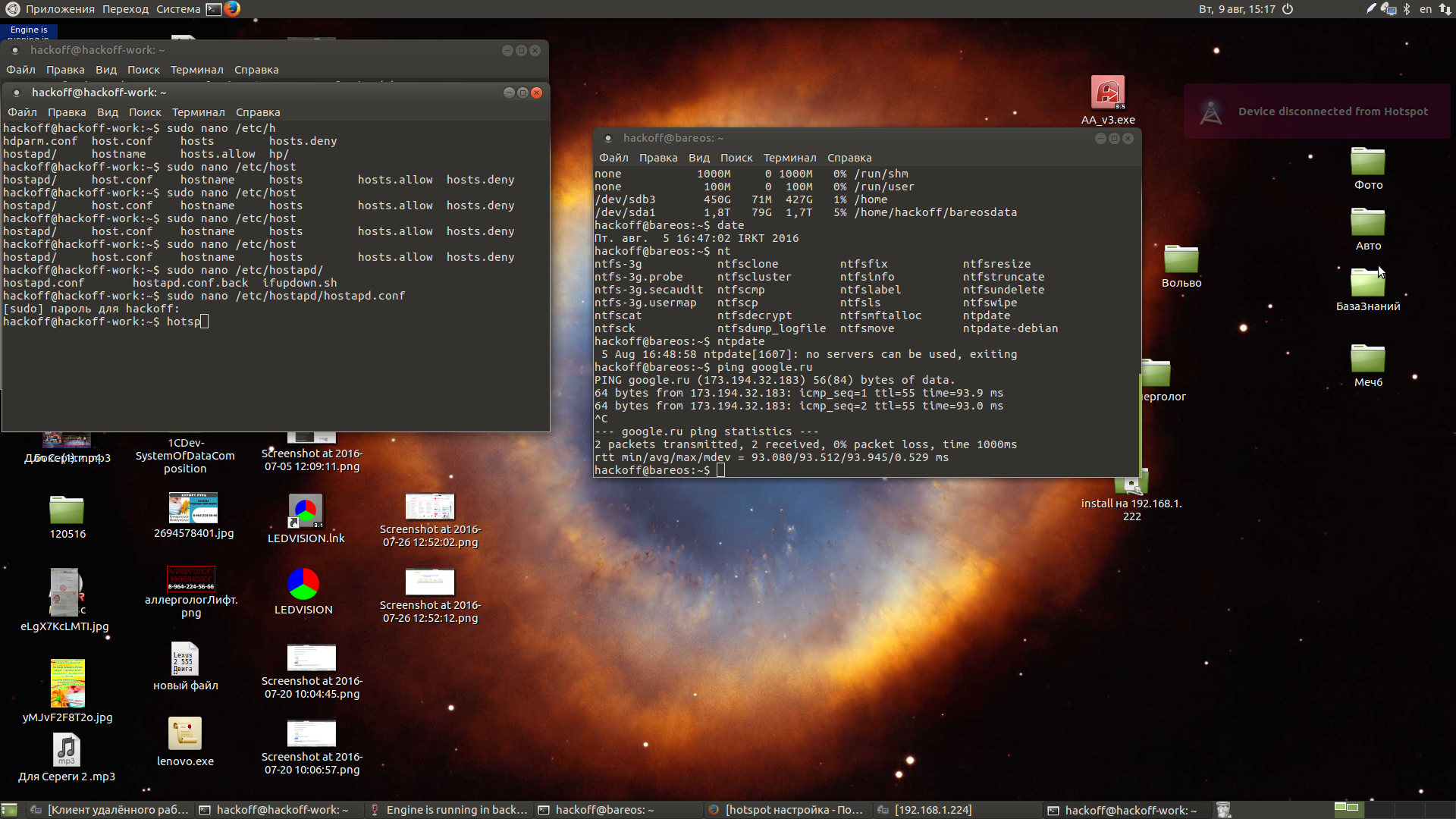Click show desktop icon in bottom panel
Screen dimensions: 1456x819
click(x=9, y=810)
